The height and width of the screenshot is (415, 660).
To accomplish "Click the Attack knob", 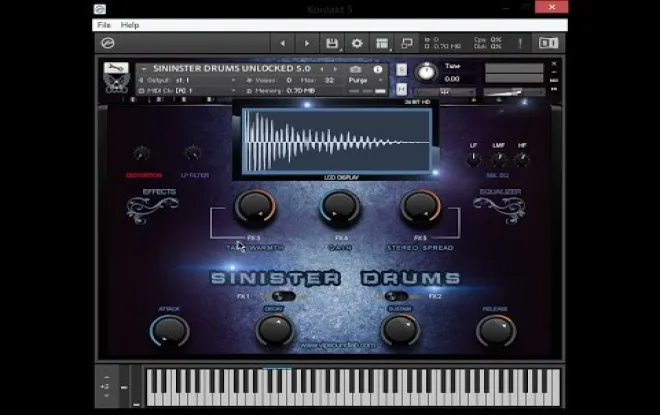I will tap(170, 331).
